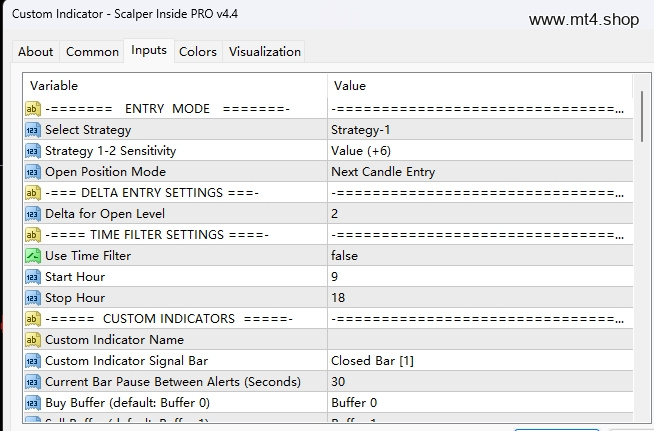Click the integer icon beside Strategy 1-2 Sensitivity

(x=33, y=151)
